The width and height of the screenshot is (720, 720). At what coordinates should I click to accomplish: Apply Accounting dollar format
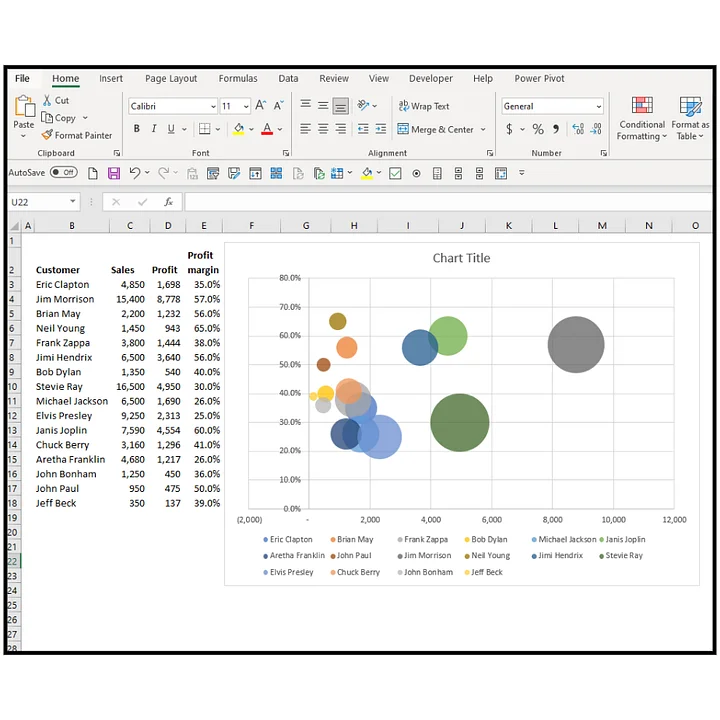[509, 129]
